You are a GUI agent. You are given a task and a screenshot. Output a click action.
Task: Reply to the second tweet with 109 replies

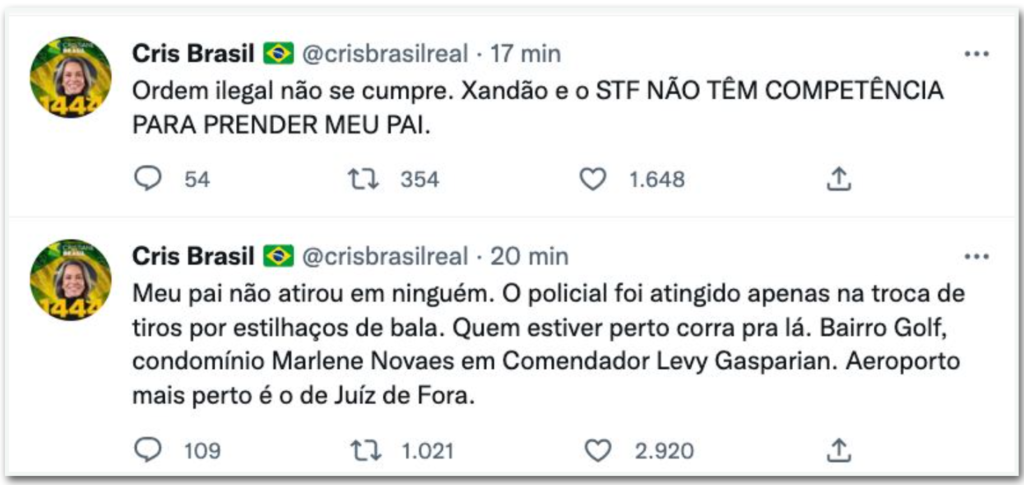(x=147, y=450)
